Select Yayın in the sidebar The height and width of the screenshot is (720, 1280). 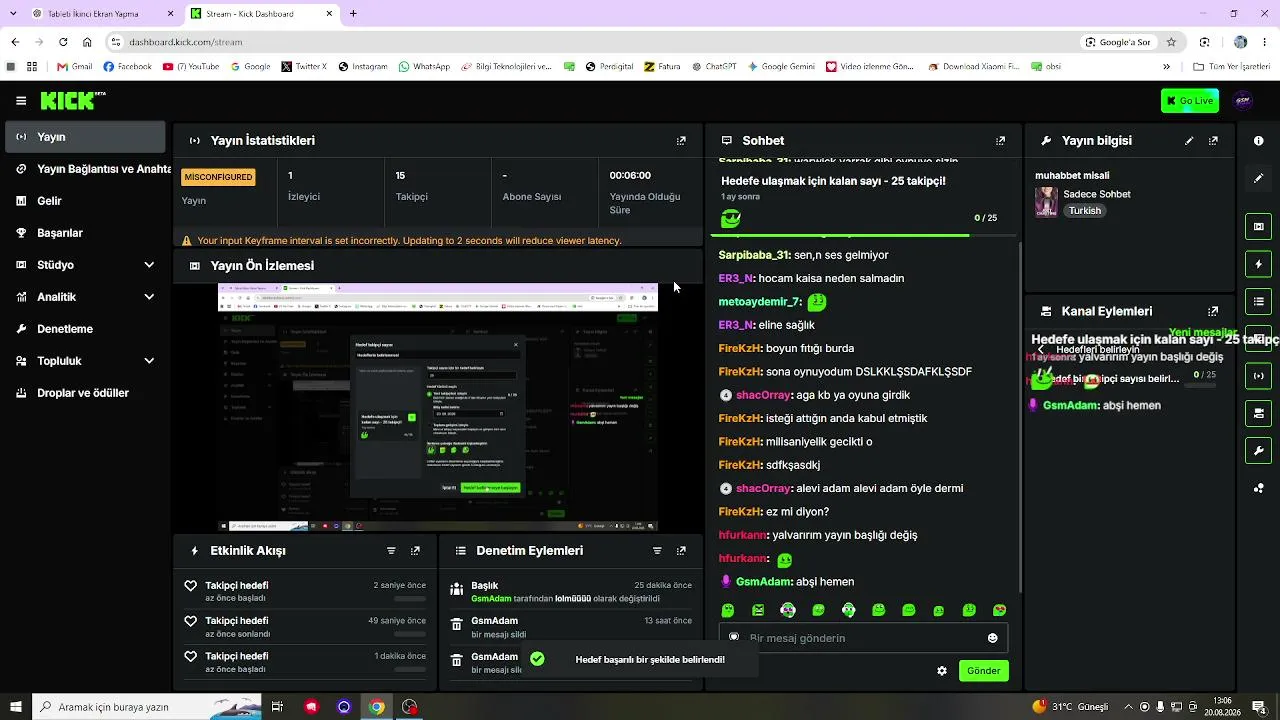coord(85,137)
